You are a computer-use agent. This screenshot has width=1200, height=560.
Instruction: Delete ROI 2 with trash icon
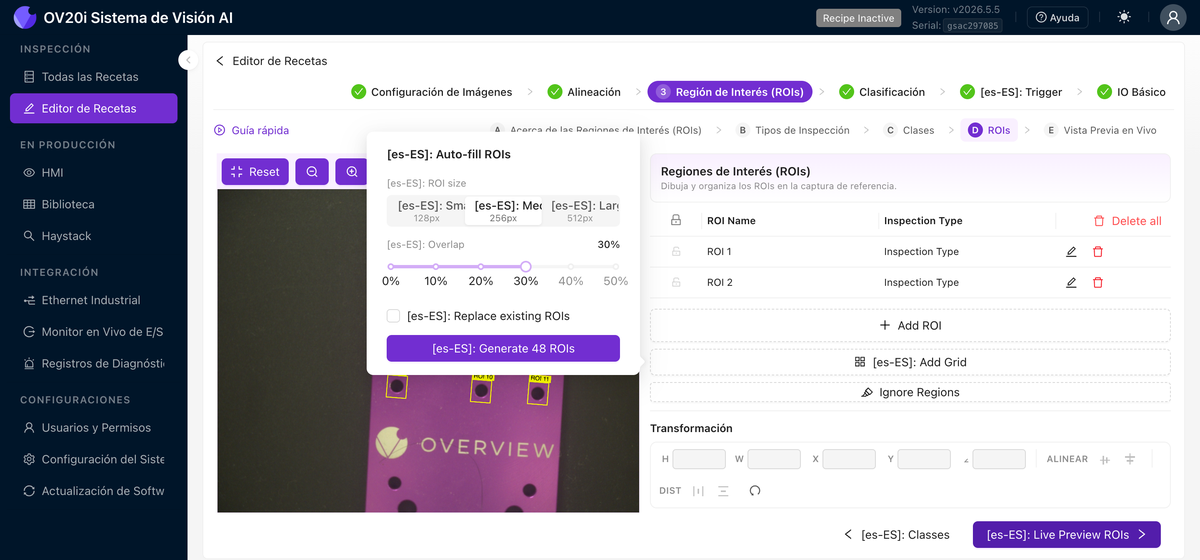tap(1098, 282)
